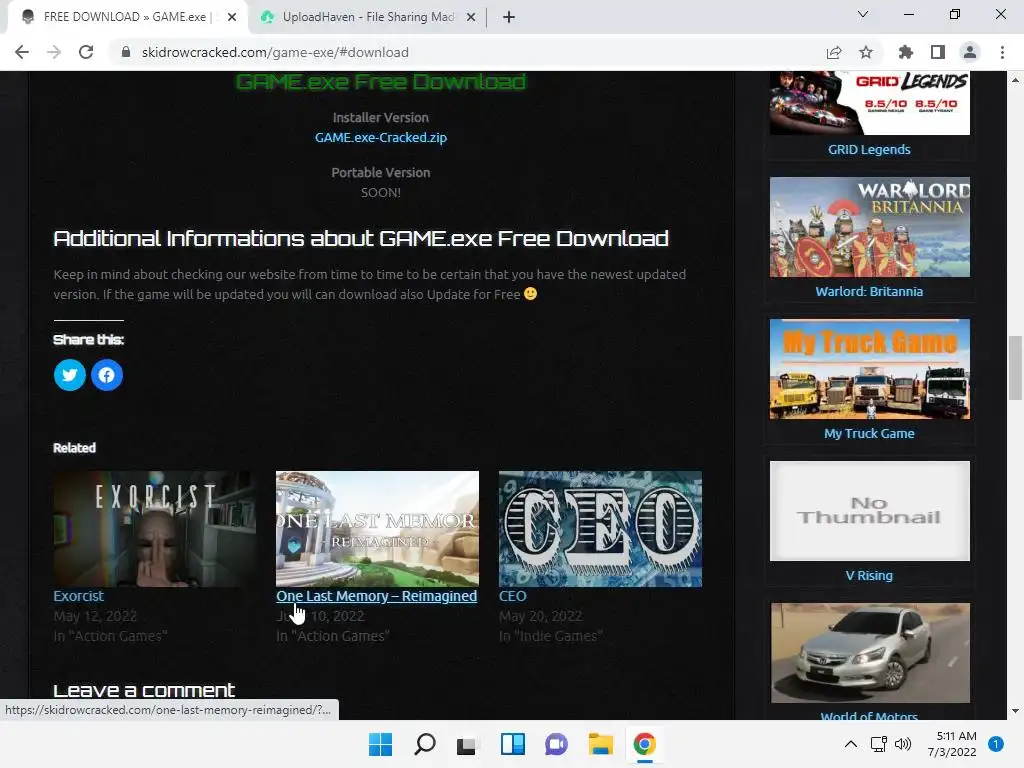Click the "Additional Informations about GAME.exe" heading
Image resolution: width=1024 pixels, height=768 pixels.
pos(360,238)
